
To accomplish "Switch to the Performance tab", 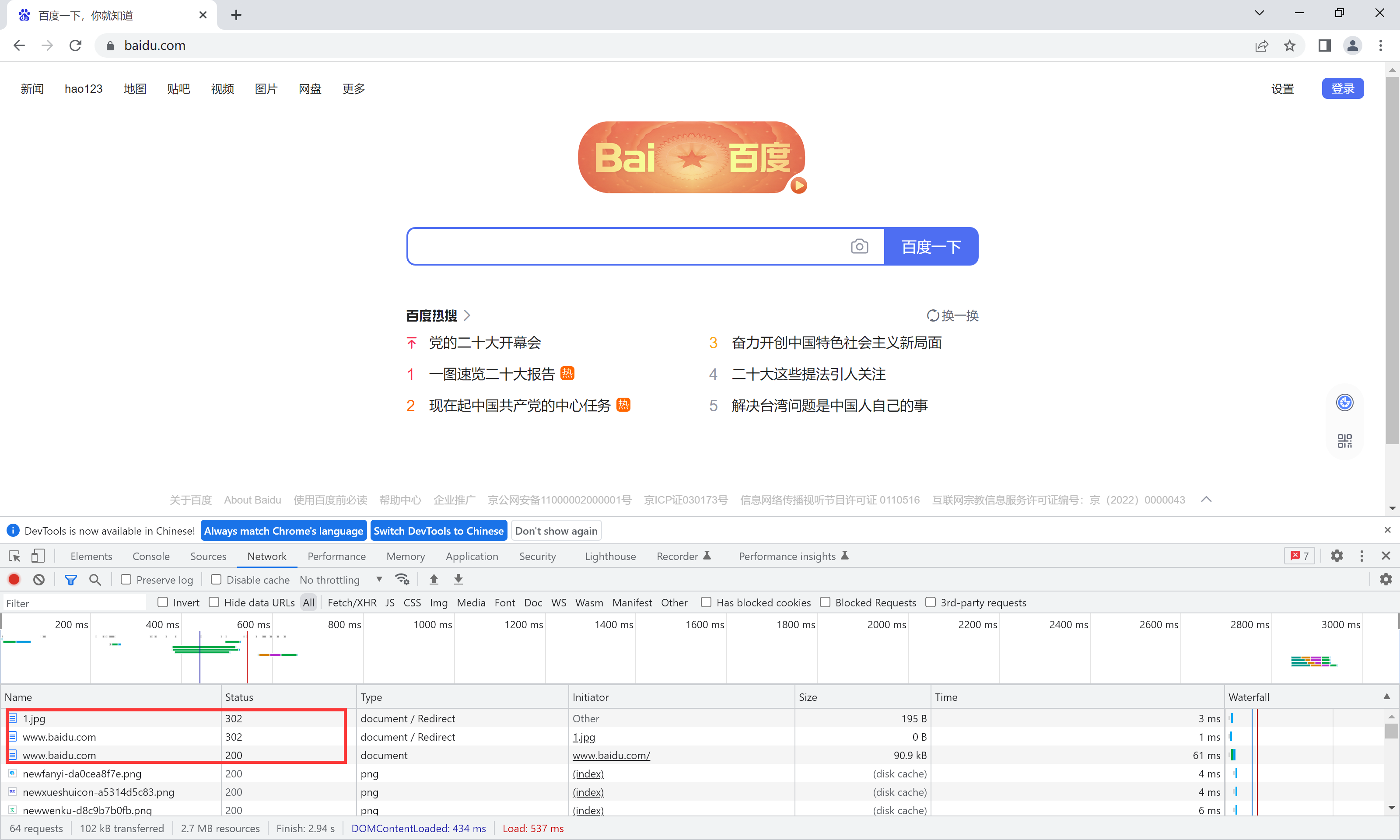I will [337, 556].
